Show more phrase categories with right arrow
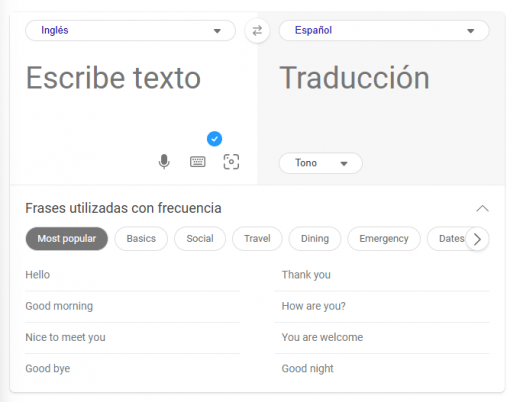Screen dimensions: 520x402 pyautogui.click(x=477, y=239)
